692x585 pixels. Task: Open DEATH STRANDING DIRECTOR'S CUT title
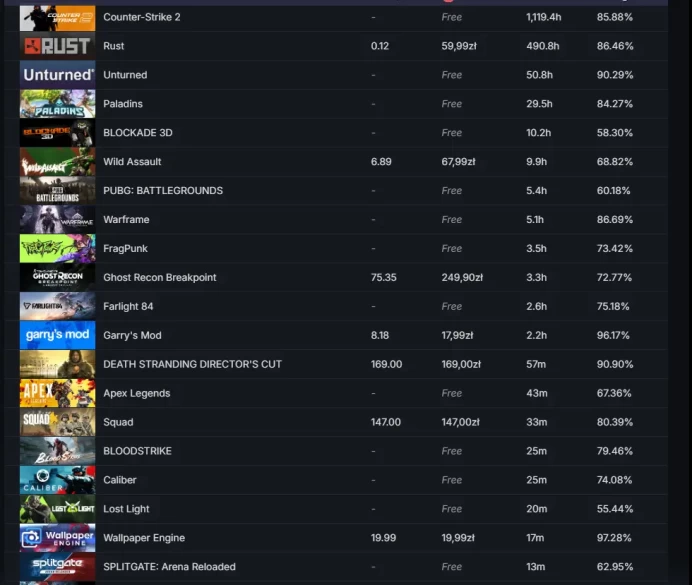coord(192,364)
